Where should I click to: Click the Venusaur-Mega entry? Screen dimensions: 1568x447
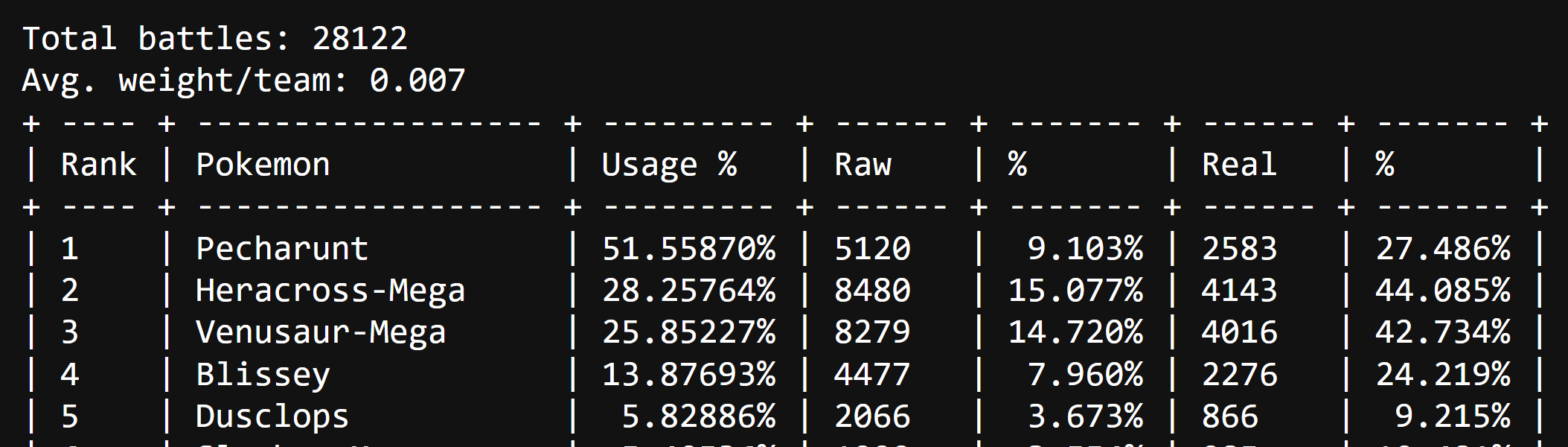[321, 332]
